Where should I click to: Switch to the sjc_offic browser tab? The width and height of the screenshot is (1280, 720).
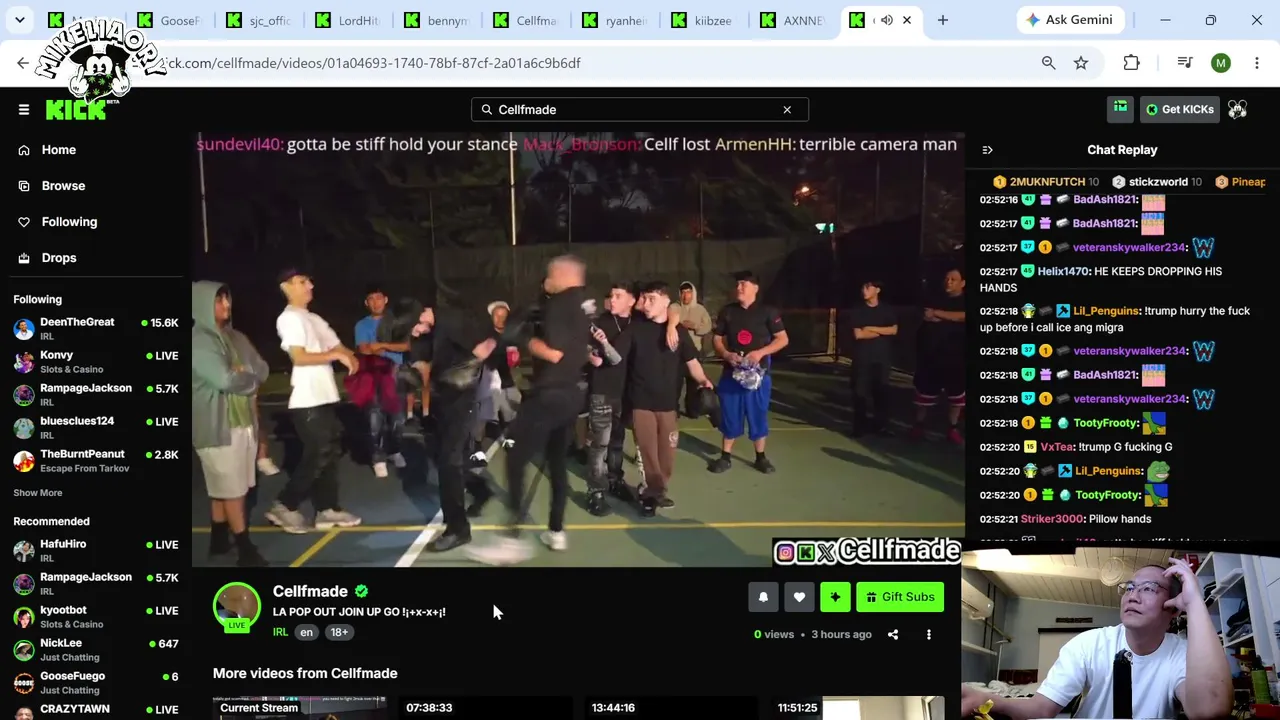click(260, 20)
